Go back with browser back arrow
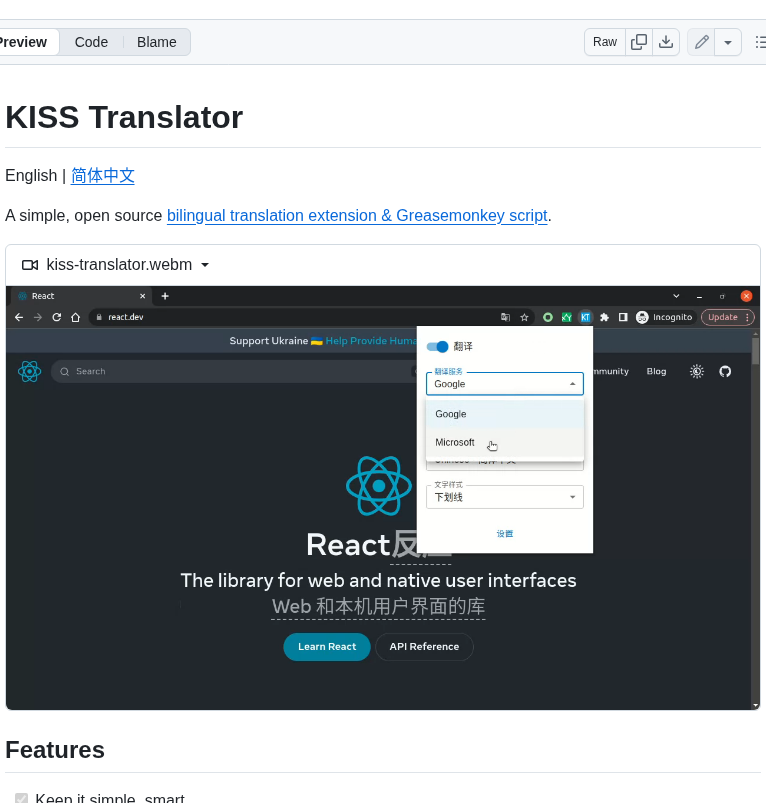Viewport: 766px width, 803px height. [x=19, y=318]
